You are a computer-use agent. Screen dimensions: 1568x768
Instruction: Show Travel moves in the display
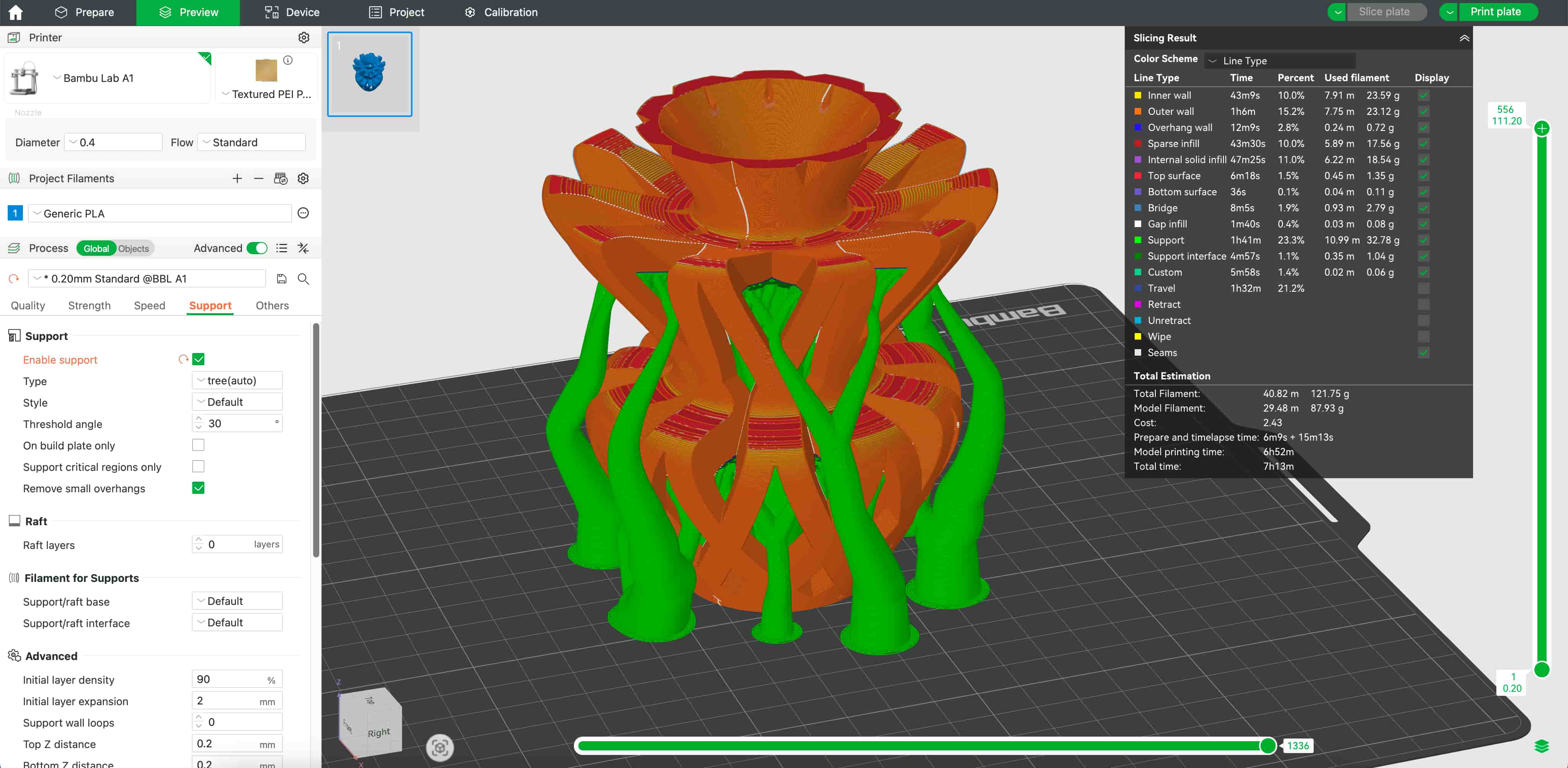pyautogui.click(x=1423, y=288)
